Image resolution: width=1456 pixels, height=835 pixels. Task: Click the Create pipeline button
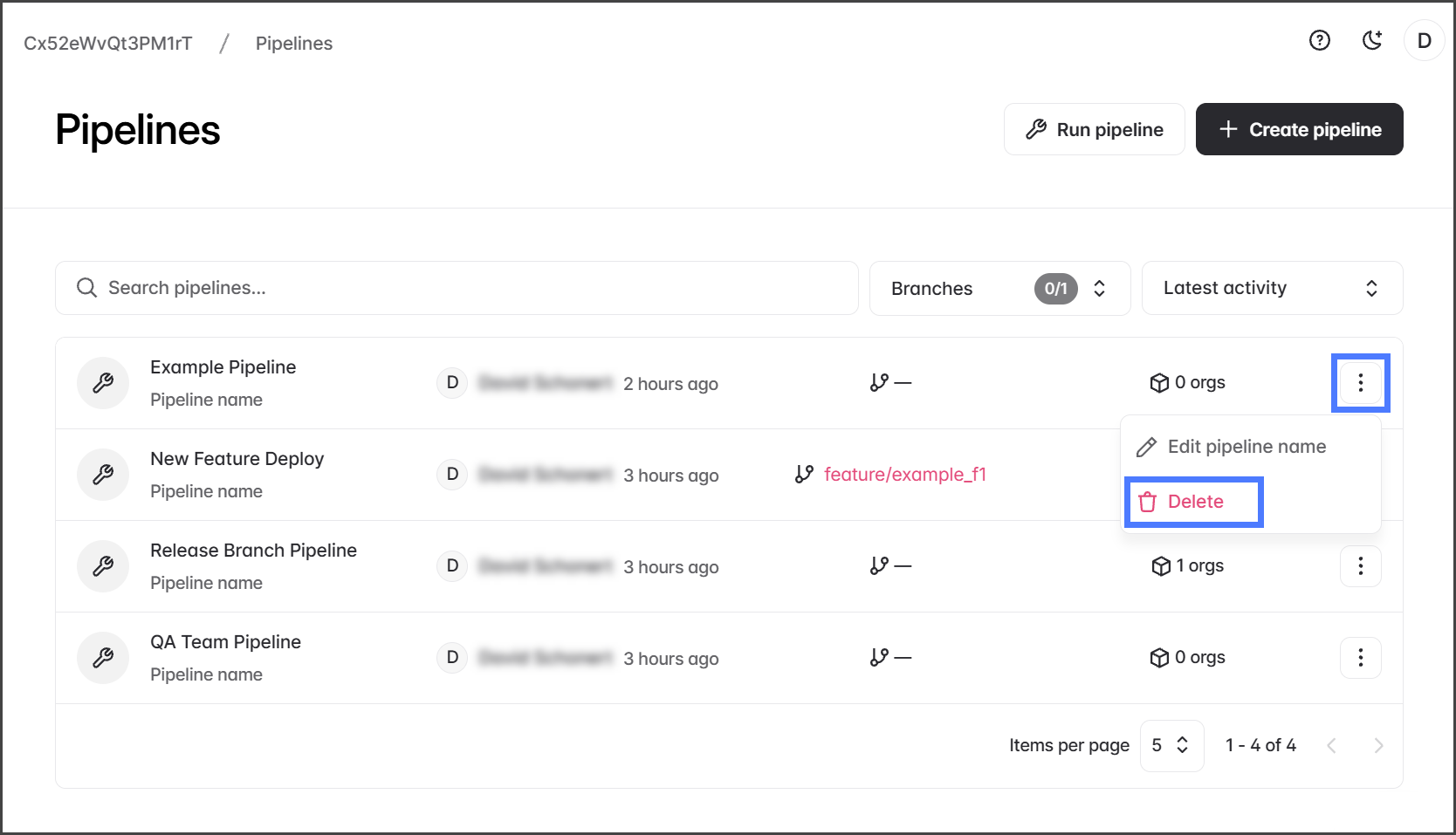(x=1299, y=129)
